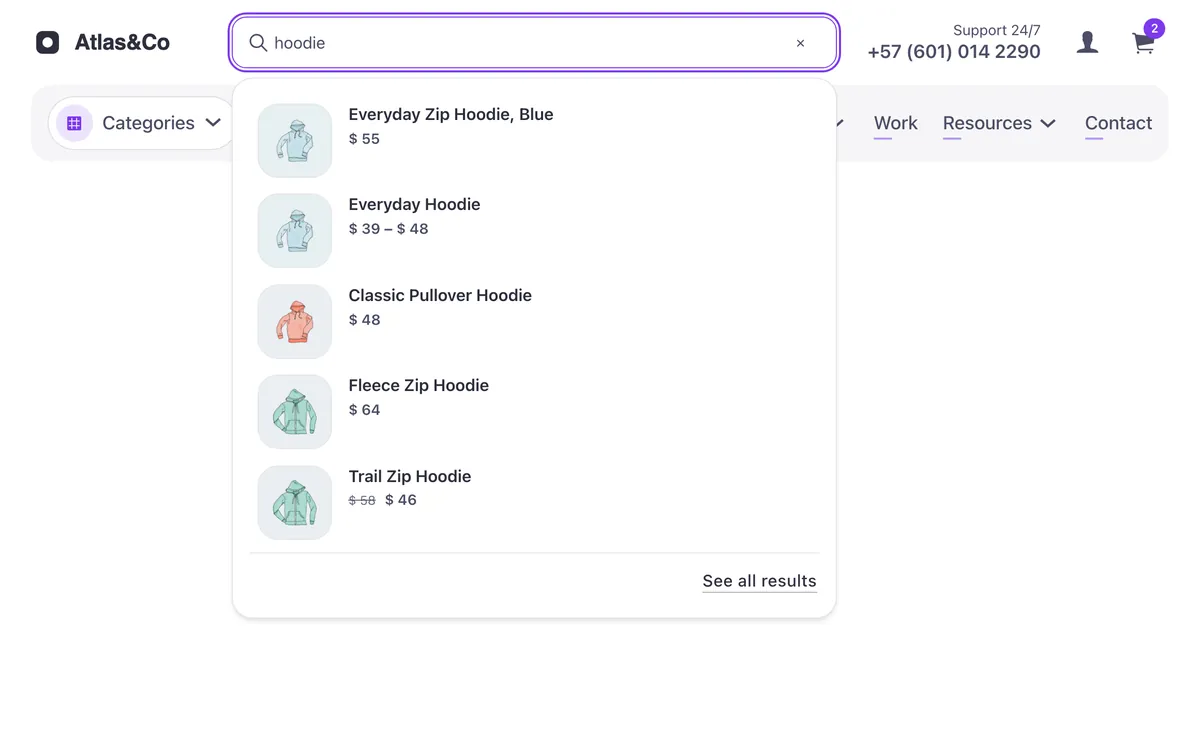Screen dimensions: 1200x750
Task: Call support number +57 (601) 014 2290
Action: [954, 52]
